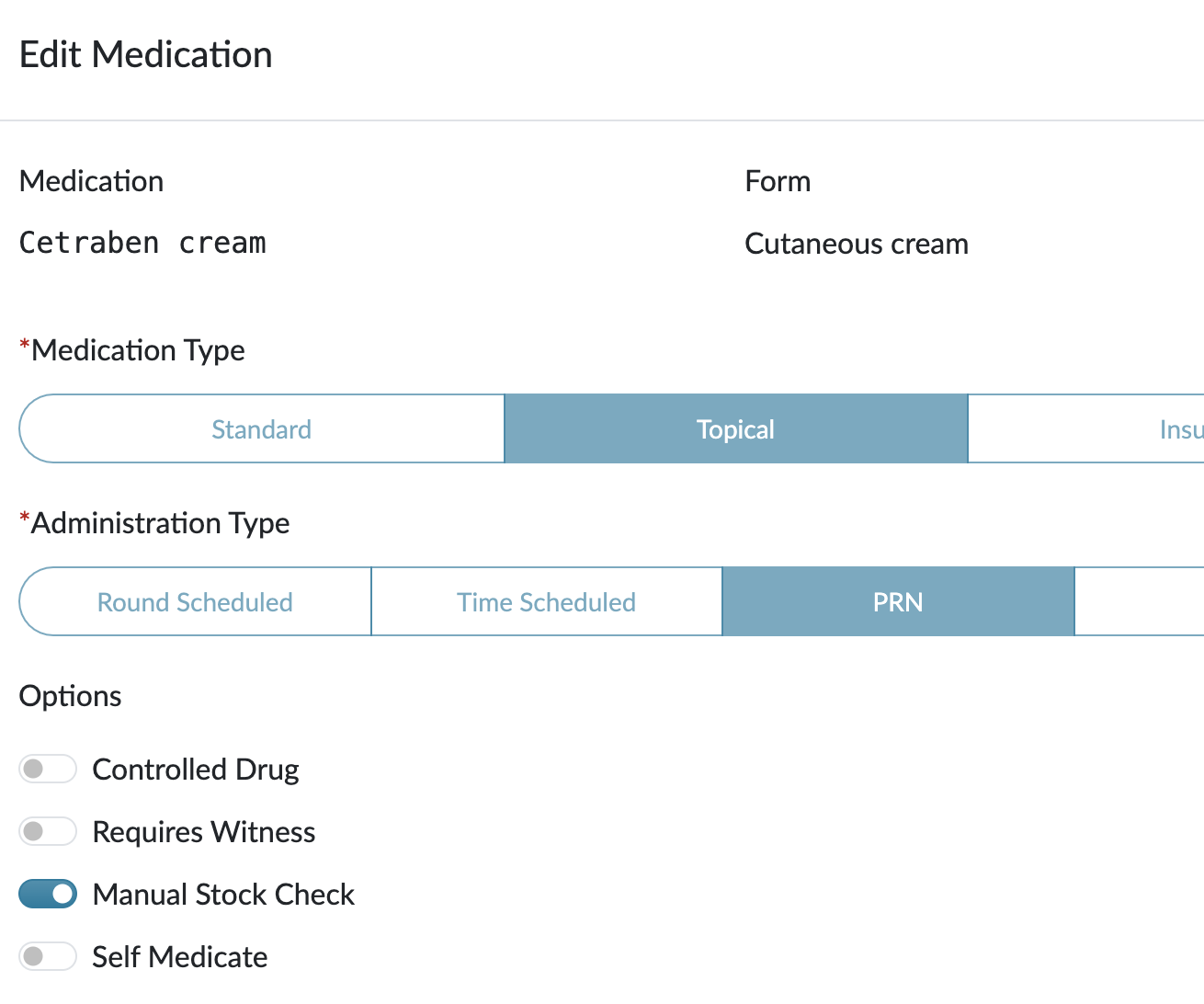Turn on the Requires Witness switch
Screen dimensions: 1204x1004
pyautogui.click(x=47, y=831)
